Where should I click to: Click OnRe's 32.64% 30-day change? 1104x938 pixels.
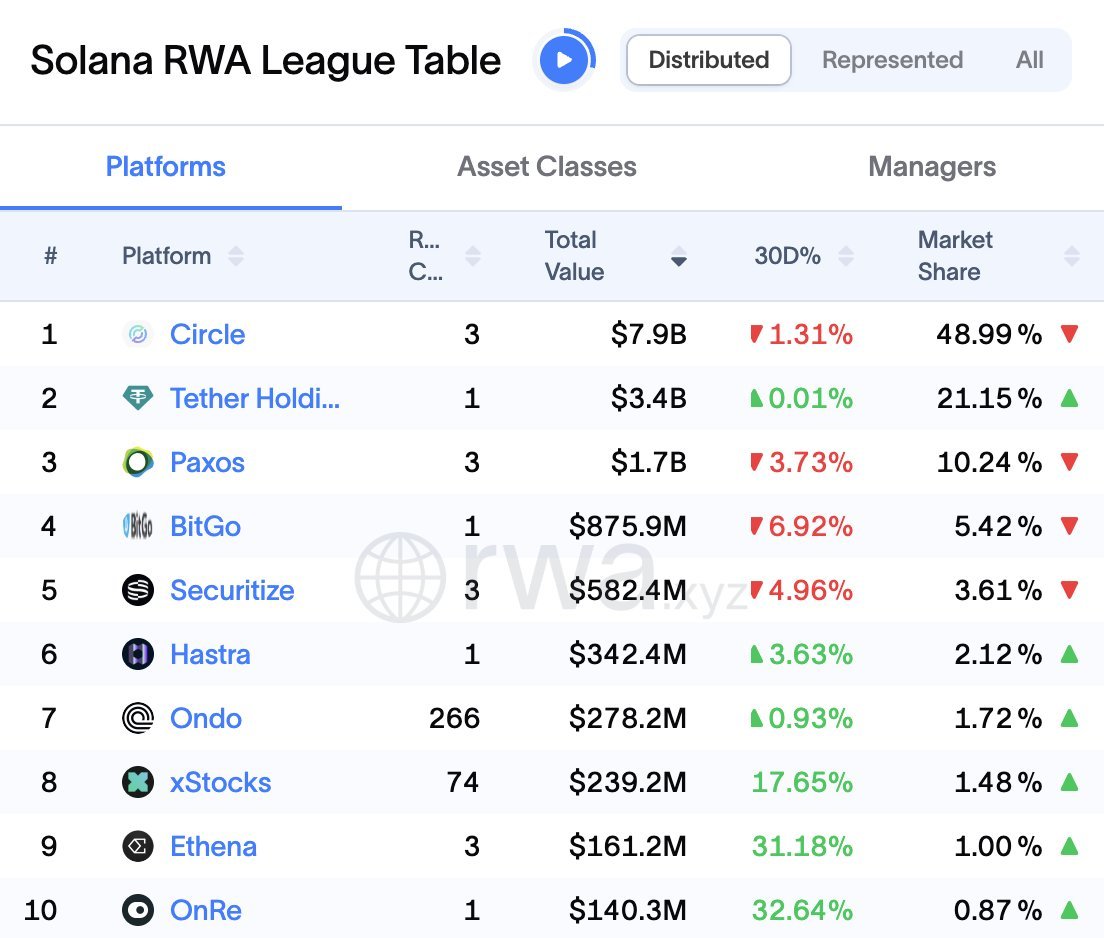[x=802, y=911]
